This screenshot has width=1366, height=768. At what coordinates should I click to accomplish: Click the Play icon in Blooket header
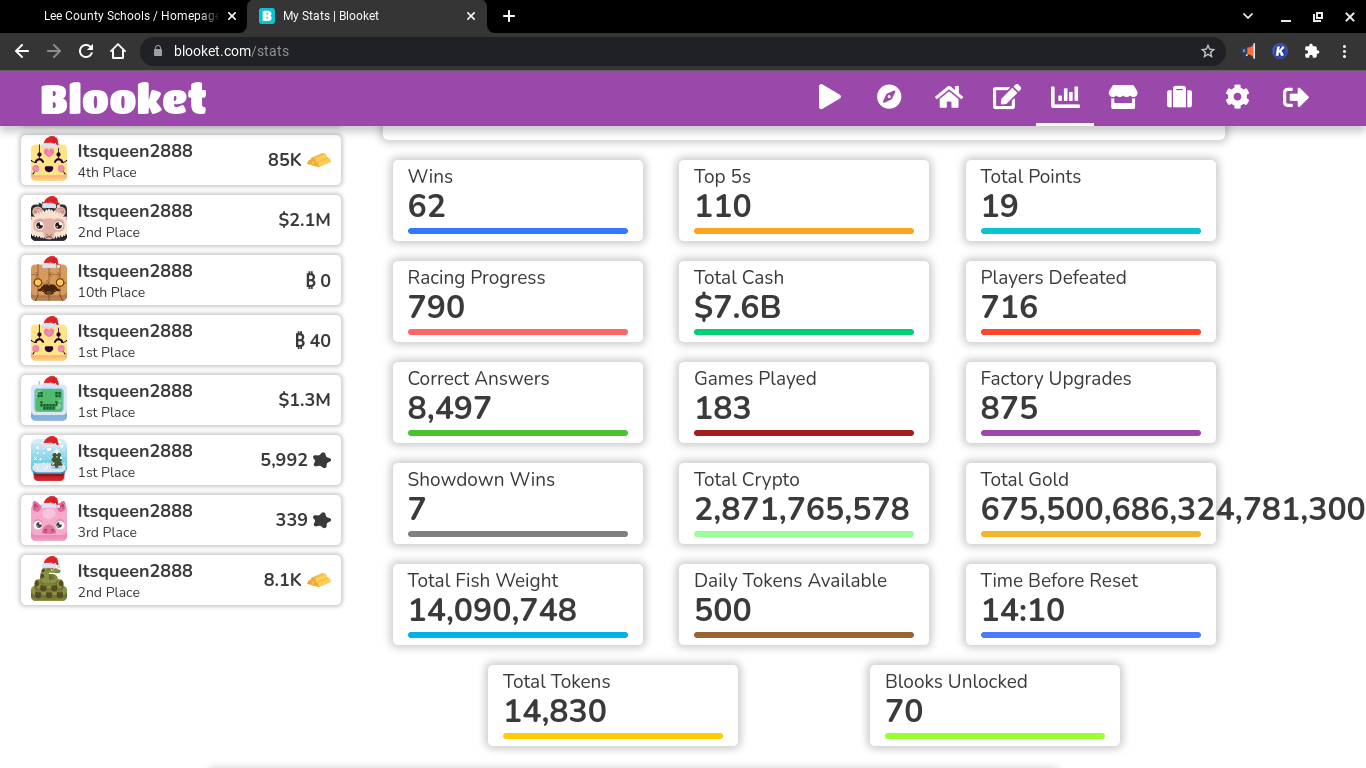click(830, 97)
